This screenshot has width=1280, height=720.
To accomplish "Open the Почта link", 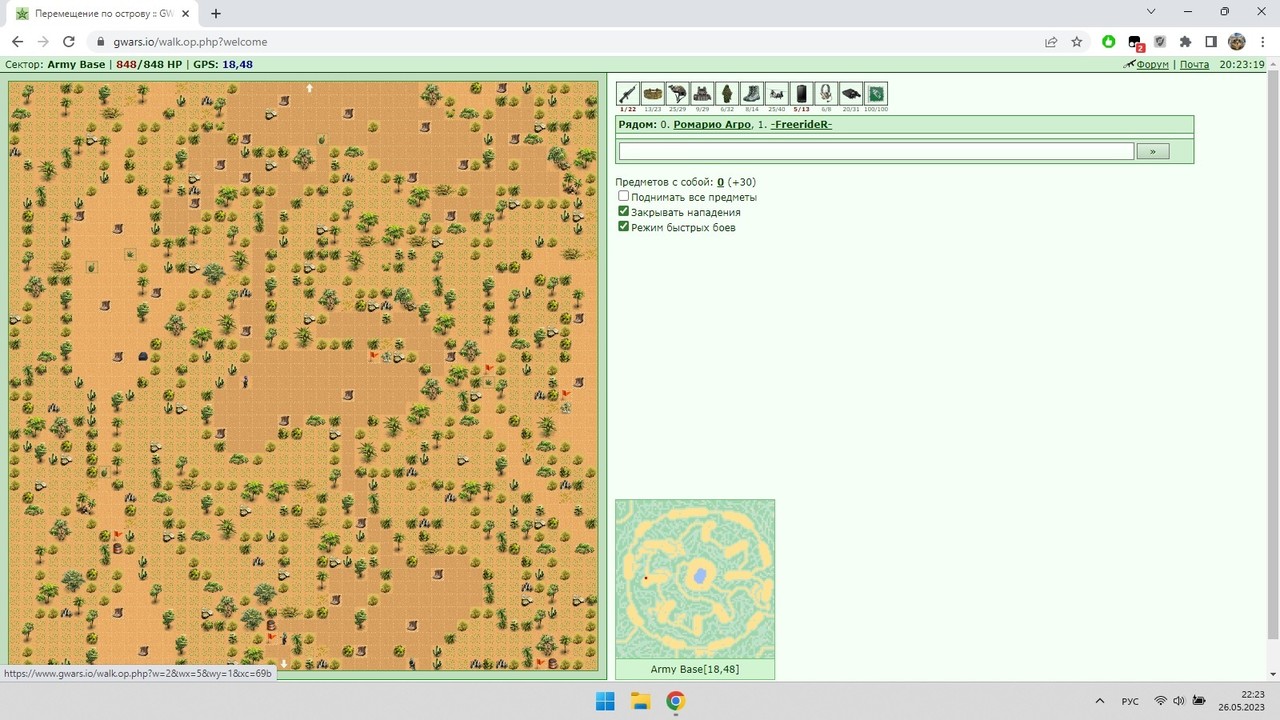I will pos(1194,64).
